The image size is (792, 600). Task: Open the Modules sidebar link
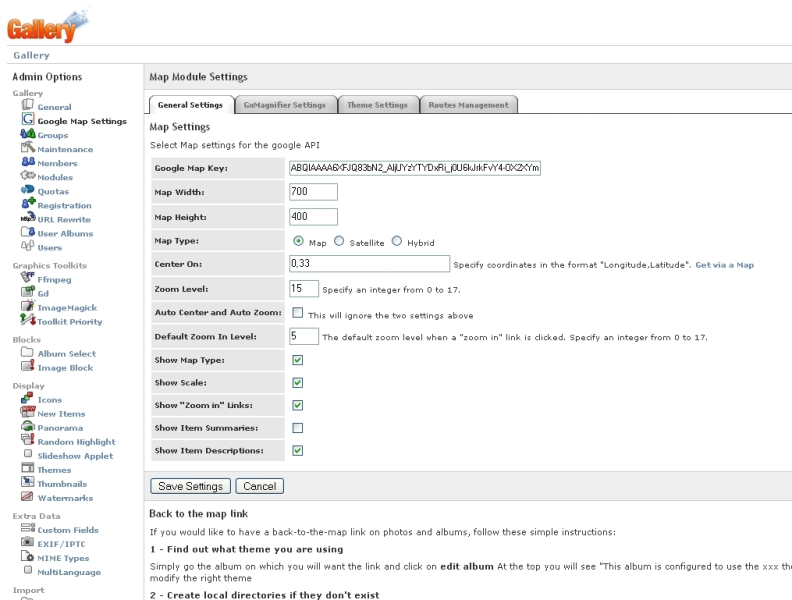coord(55,177)
